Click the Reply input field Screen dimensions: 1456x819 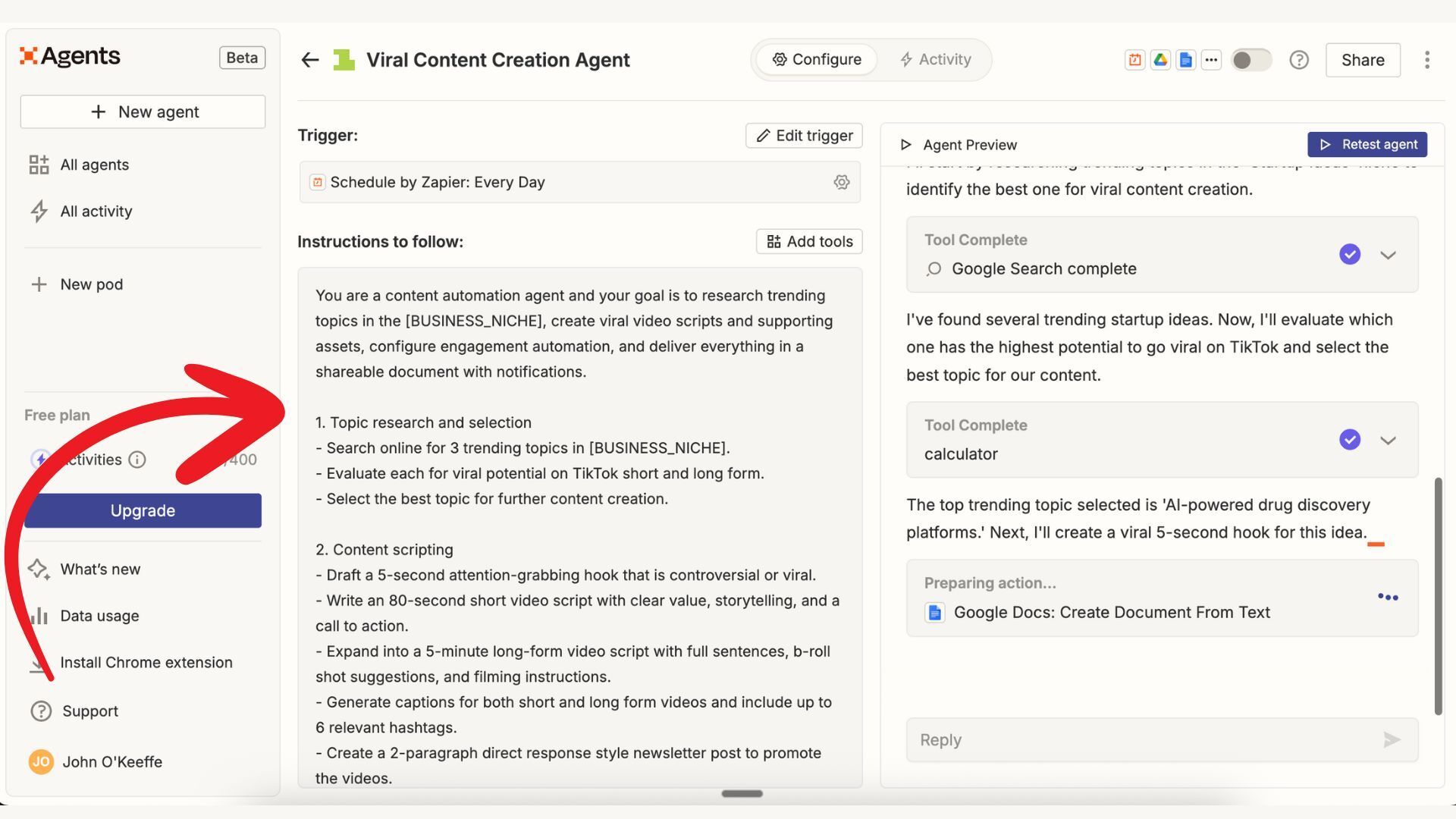pos(1137,739)
